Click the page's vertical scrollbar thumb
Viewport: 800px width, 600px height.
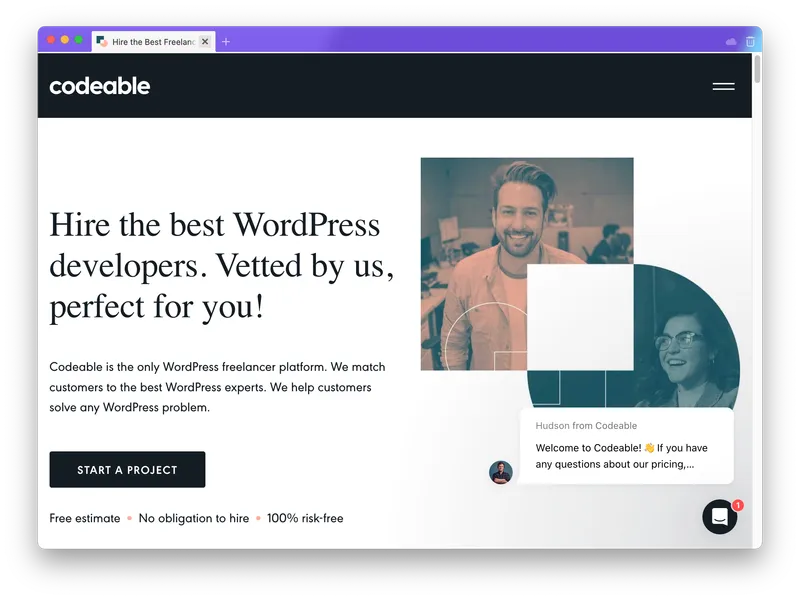(757, 70)
